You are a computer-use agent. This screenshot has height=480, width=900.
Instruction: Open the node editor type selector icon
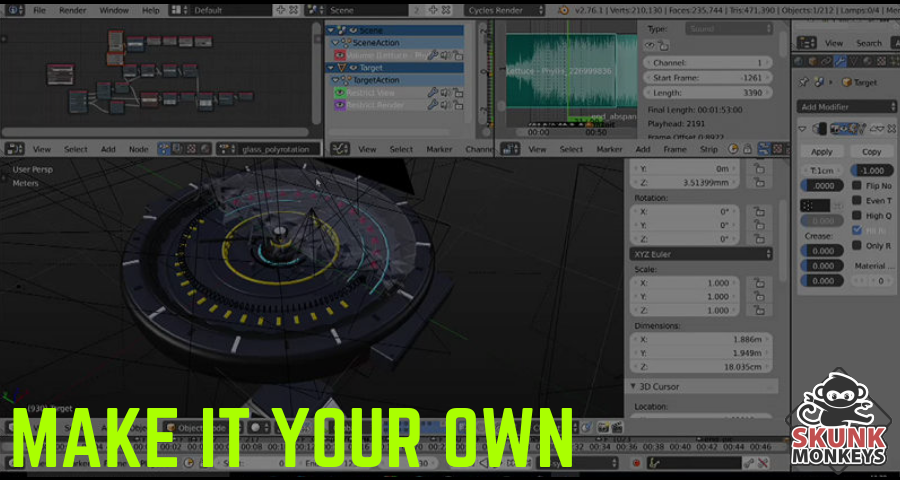tap(14, 149)
